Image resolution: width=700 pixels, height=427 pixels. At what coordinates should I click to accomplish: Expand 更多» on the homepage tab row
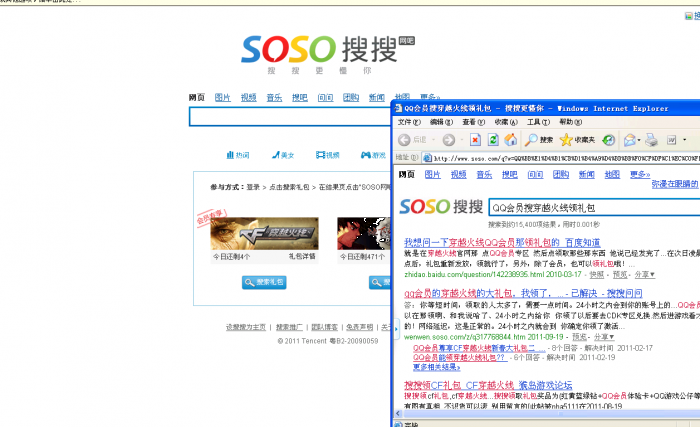click(430, 97)
